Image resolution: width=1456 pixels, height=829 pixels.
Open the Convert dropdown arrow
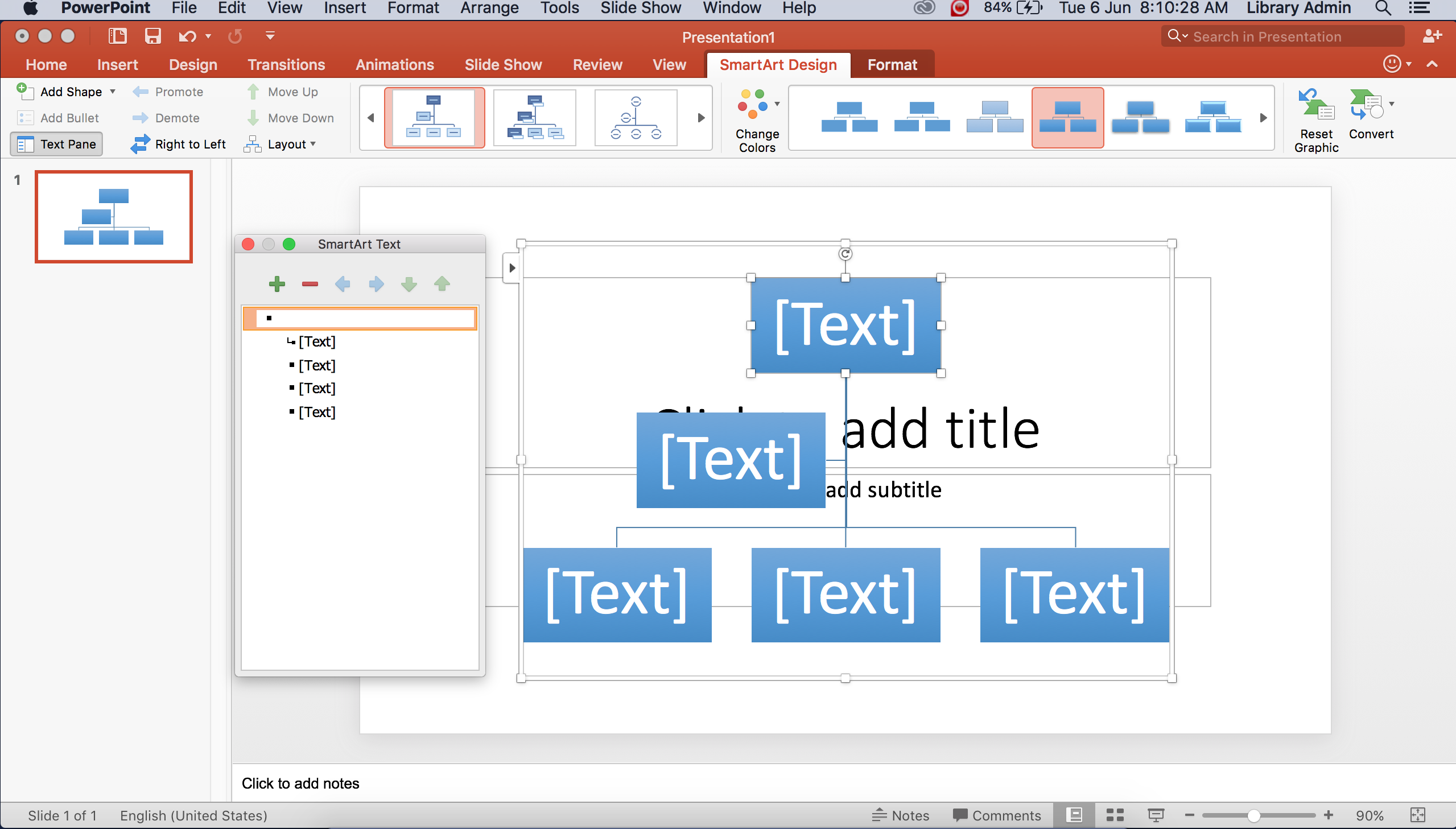coord(1392,104)
